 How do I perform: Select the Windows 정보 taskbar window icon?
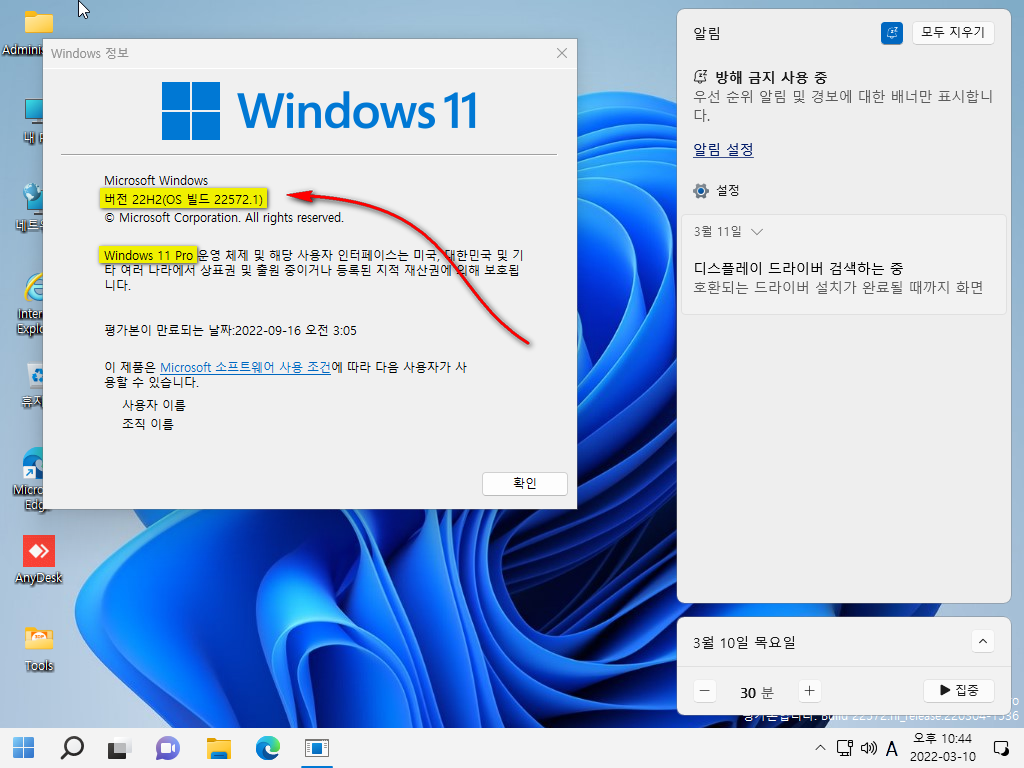tap(317, 748)
